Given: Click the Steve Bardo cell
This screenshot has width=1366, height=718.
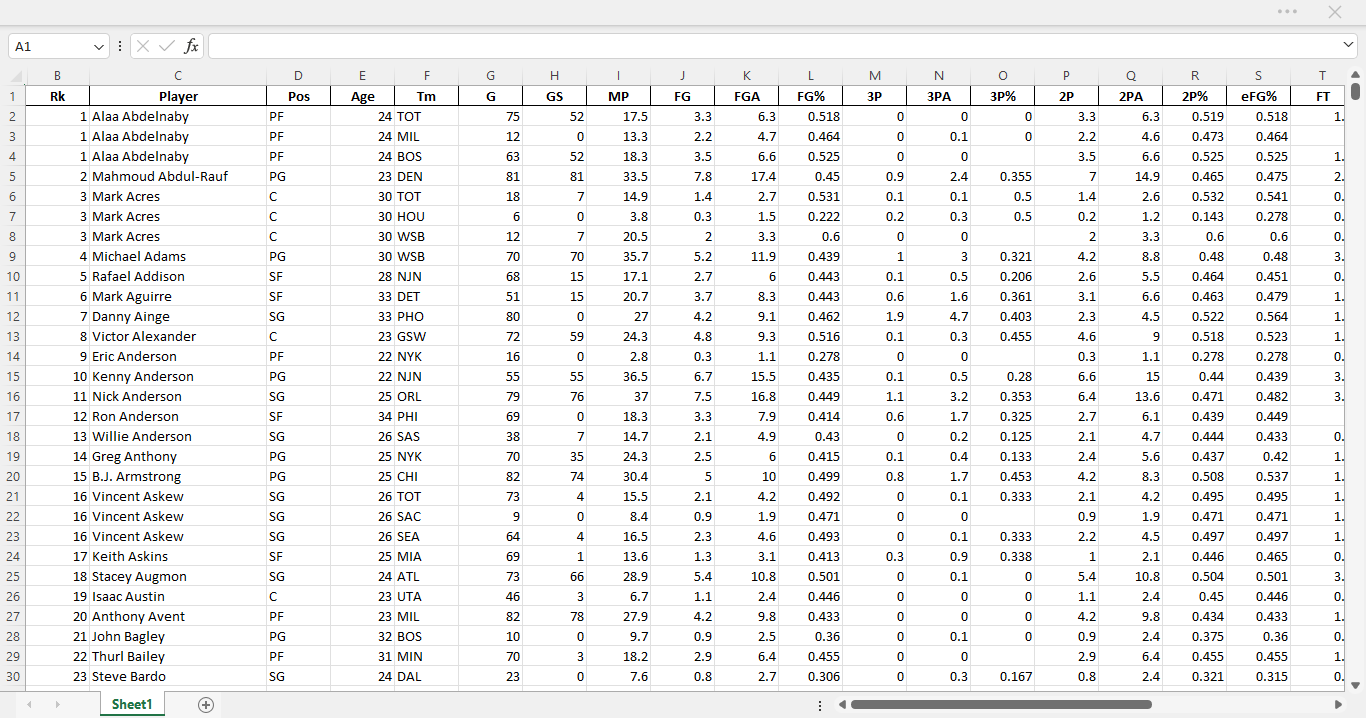Looking at the screenshot, I should point(178,676).
